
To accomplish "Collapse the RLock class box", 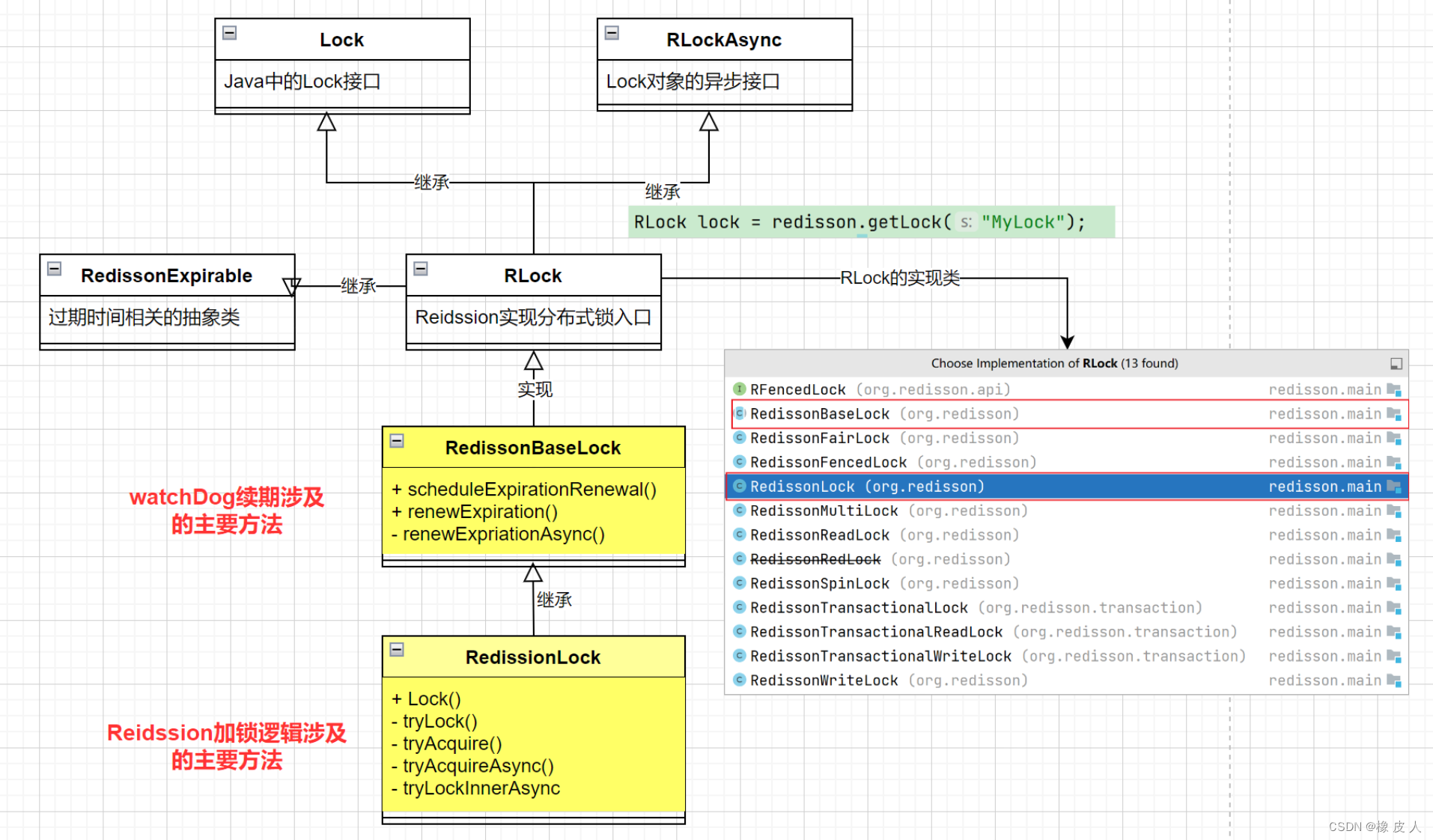I will [x=421, y=269].
